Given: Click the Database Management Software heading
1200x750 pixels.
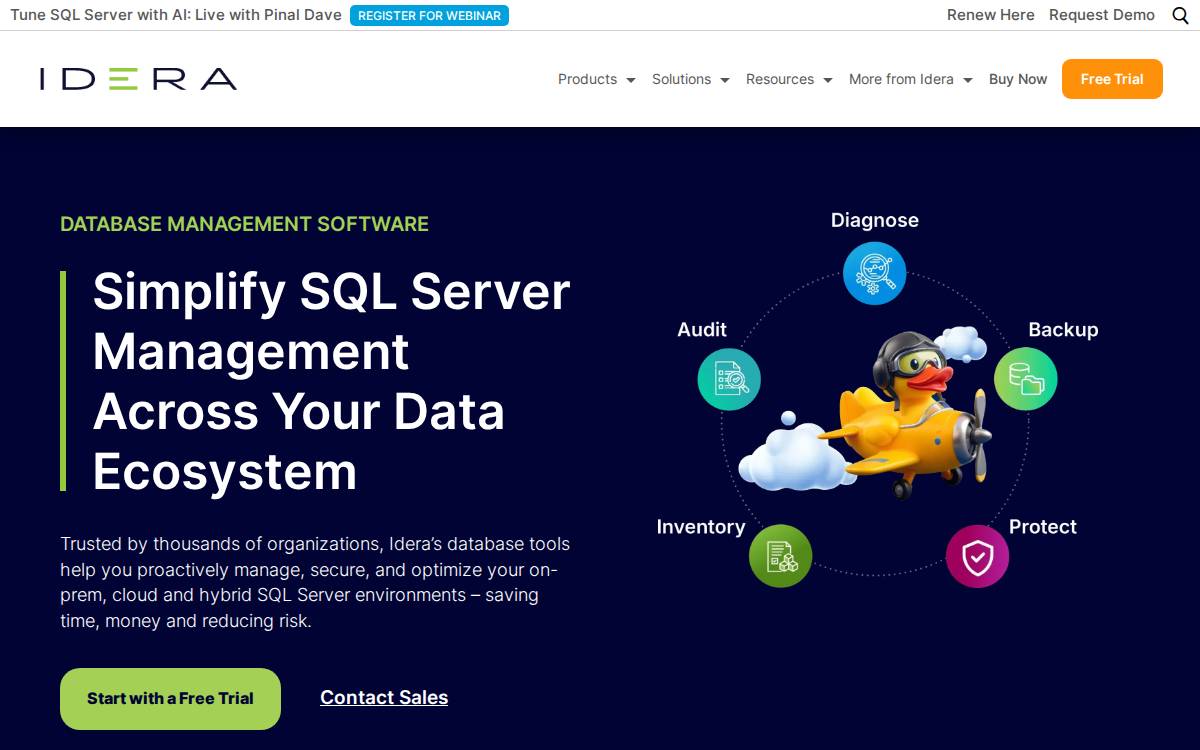Looking at the screenshot, I should click(x=244, y=224).
